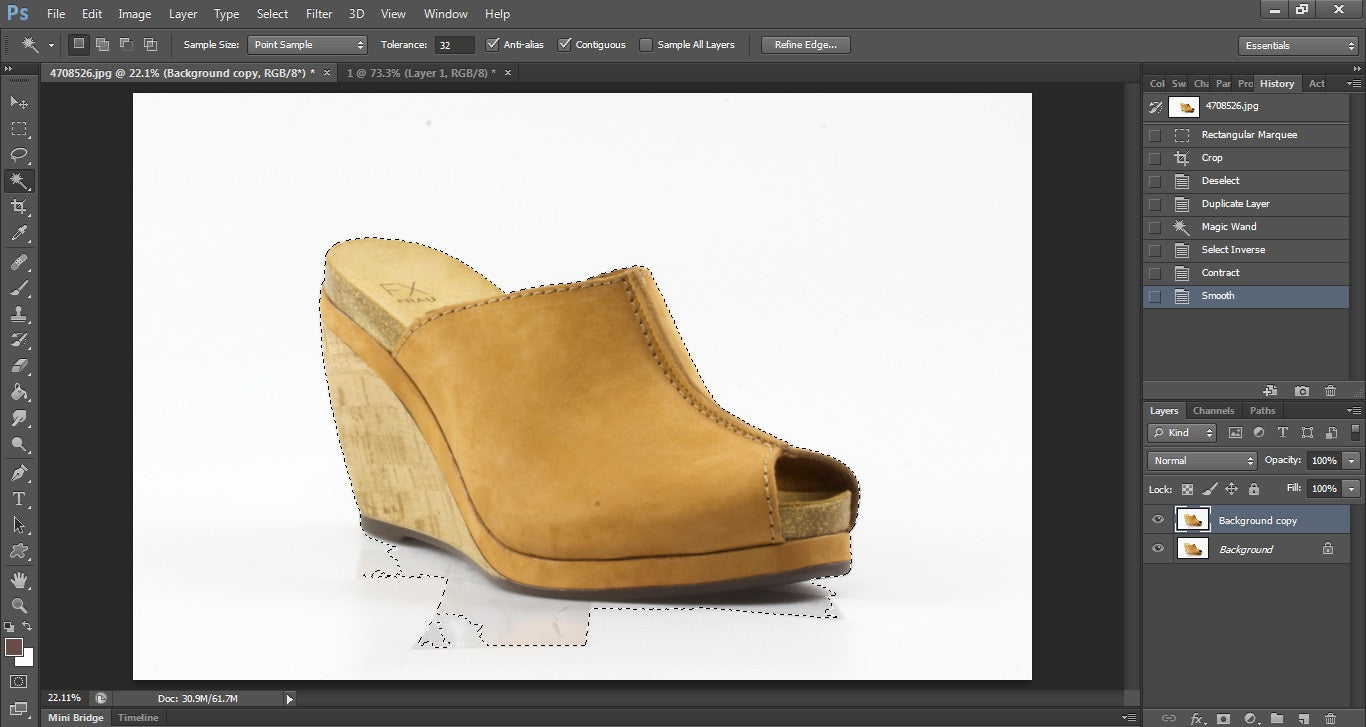
Task: Select the Clone Stamp tool
Action: [20, 313]
